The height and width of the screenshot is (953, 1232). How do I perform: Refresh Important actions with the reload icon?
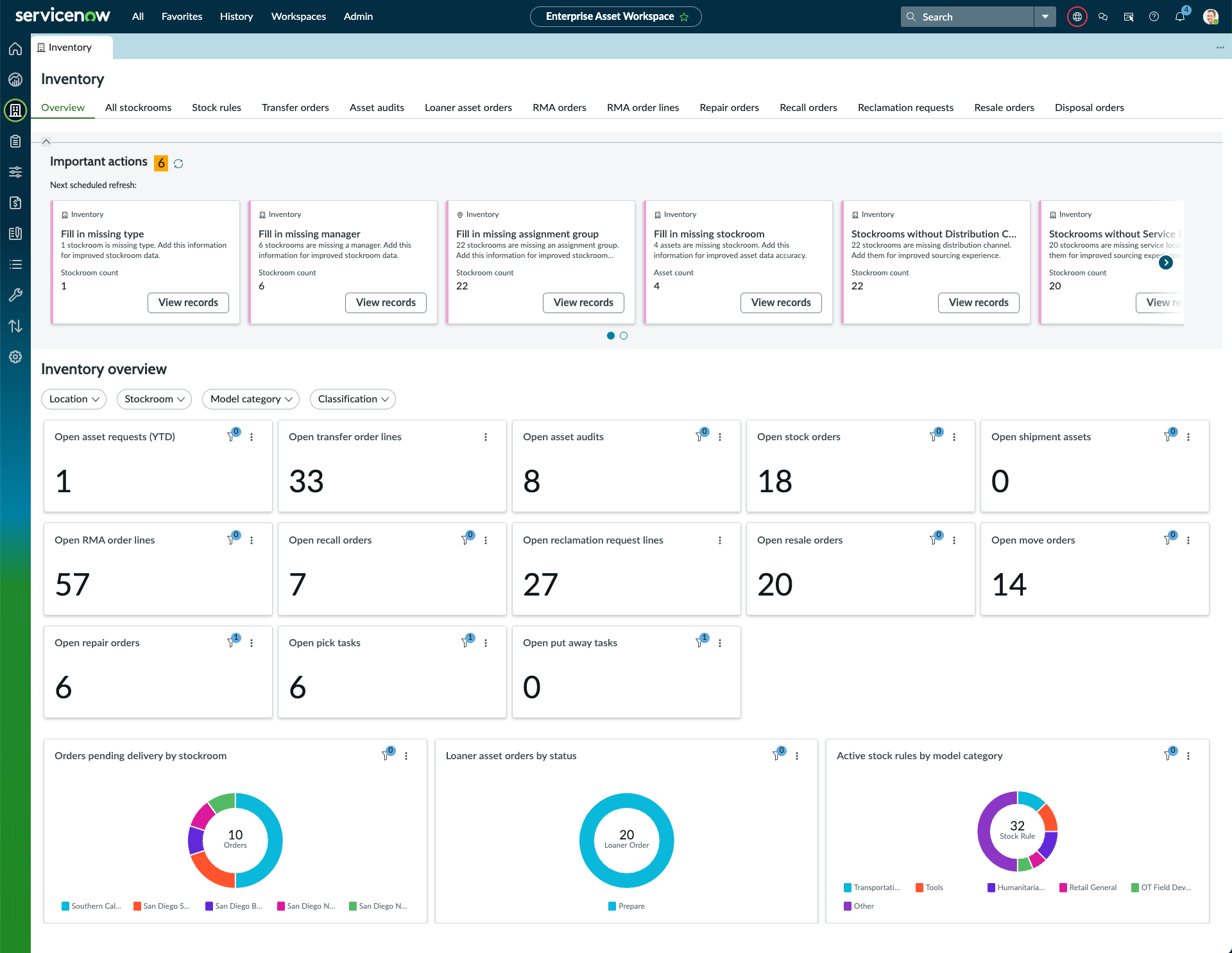[x=178, y=164]
